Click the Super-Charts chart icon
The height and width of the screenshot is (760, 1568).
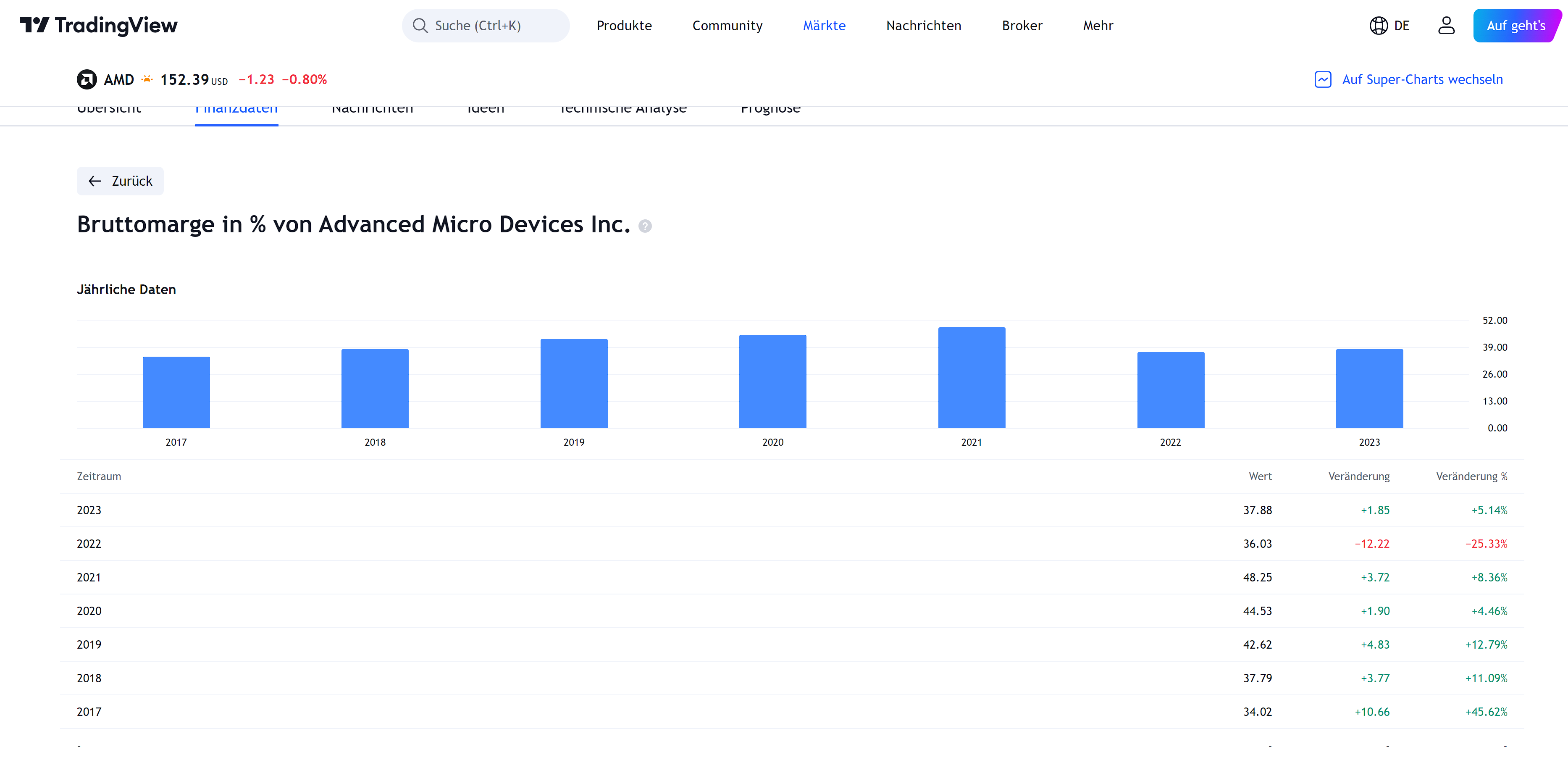point(1323,80)
